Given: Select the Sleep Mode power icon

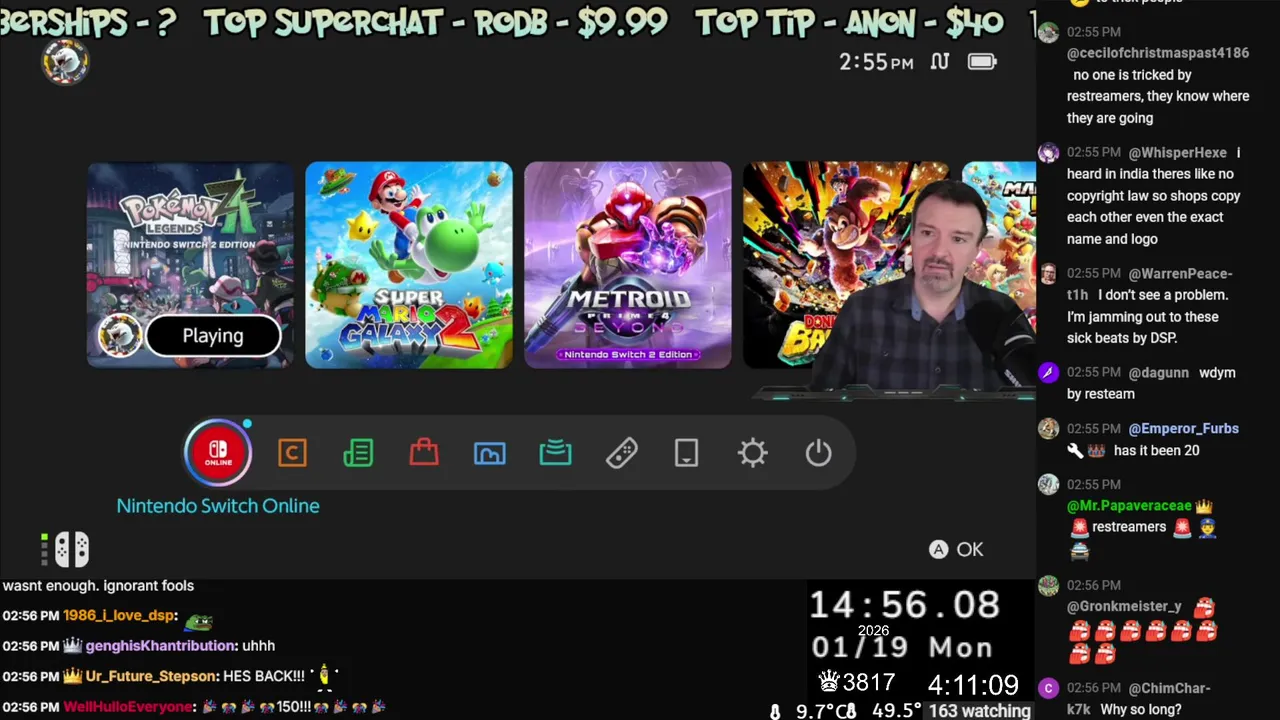Looking at the screenshot, I should point(818,453).
